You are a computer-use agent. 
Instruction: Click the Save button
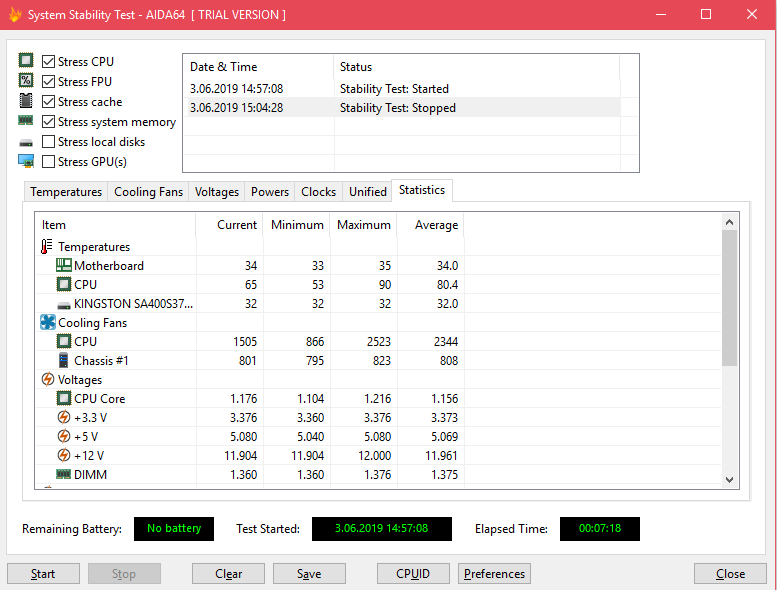click(x=309, y=574)
